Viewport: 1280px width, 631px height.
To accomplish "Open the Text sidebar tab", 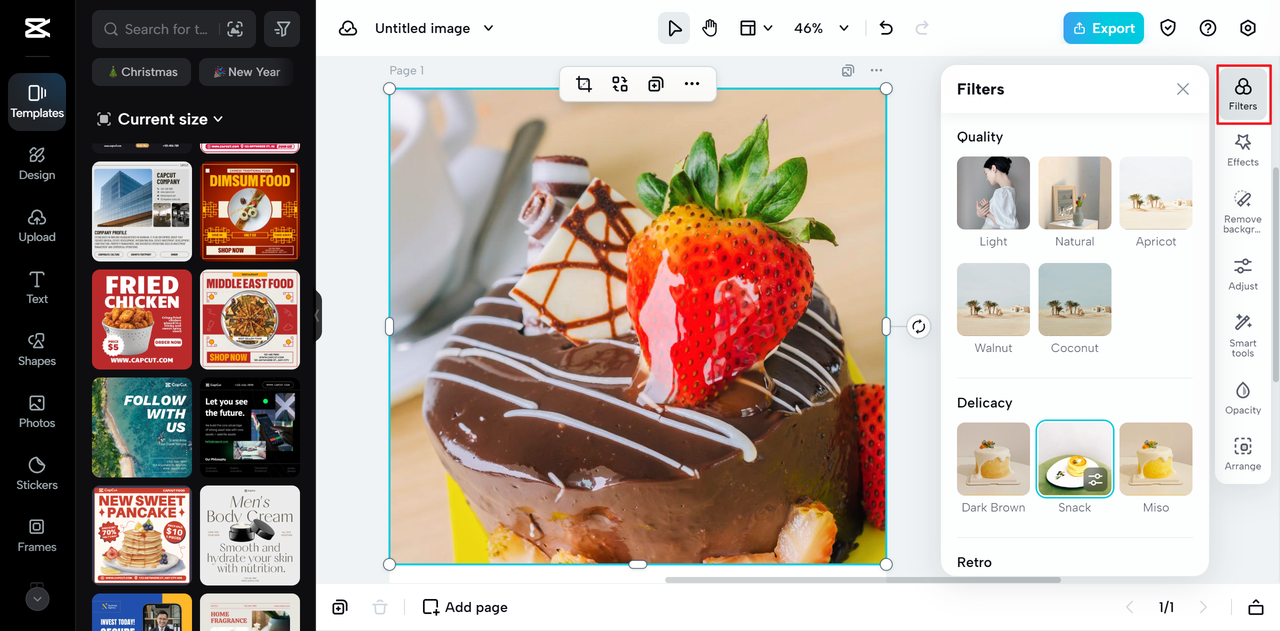I will coord(37,288).
